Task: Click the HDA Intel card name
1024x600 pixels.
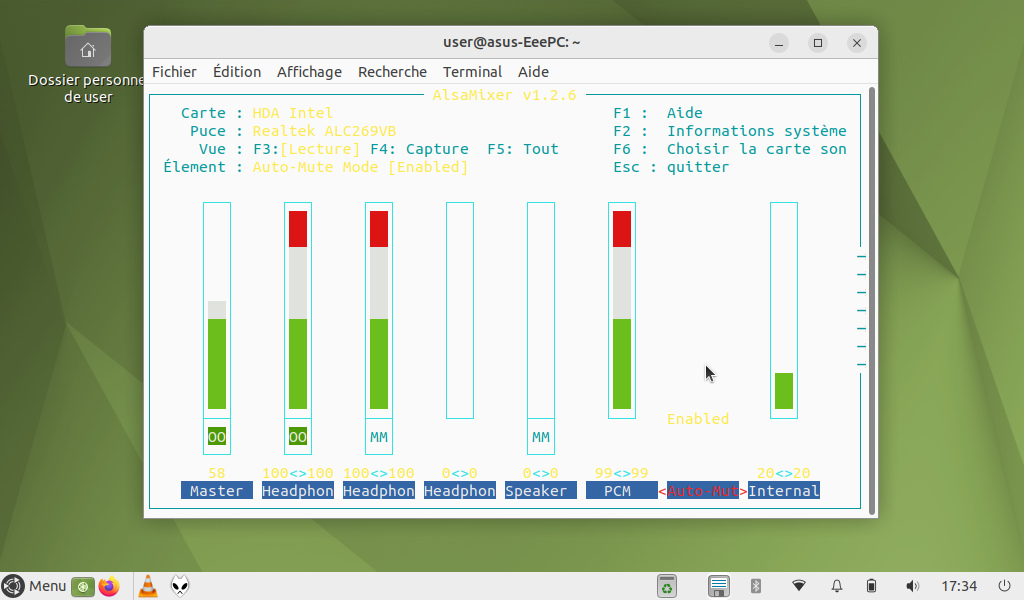Action: pyautogui.click(x=293, y=113)
